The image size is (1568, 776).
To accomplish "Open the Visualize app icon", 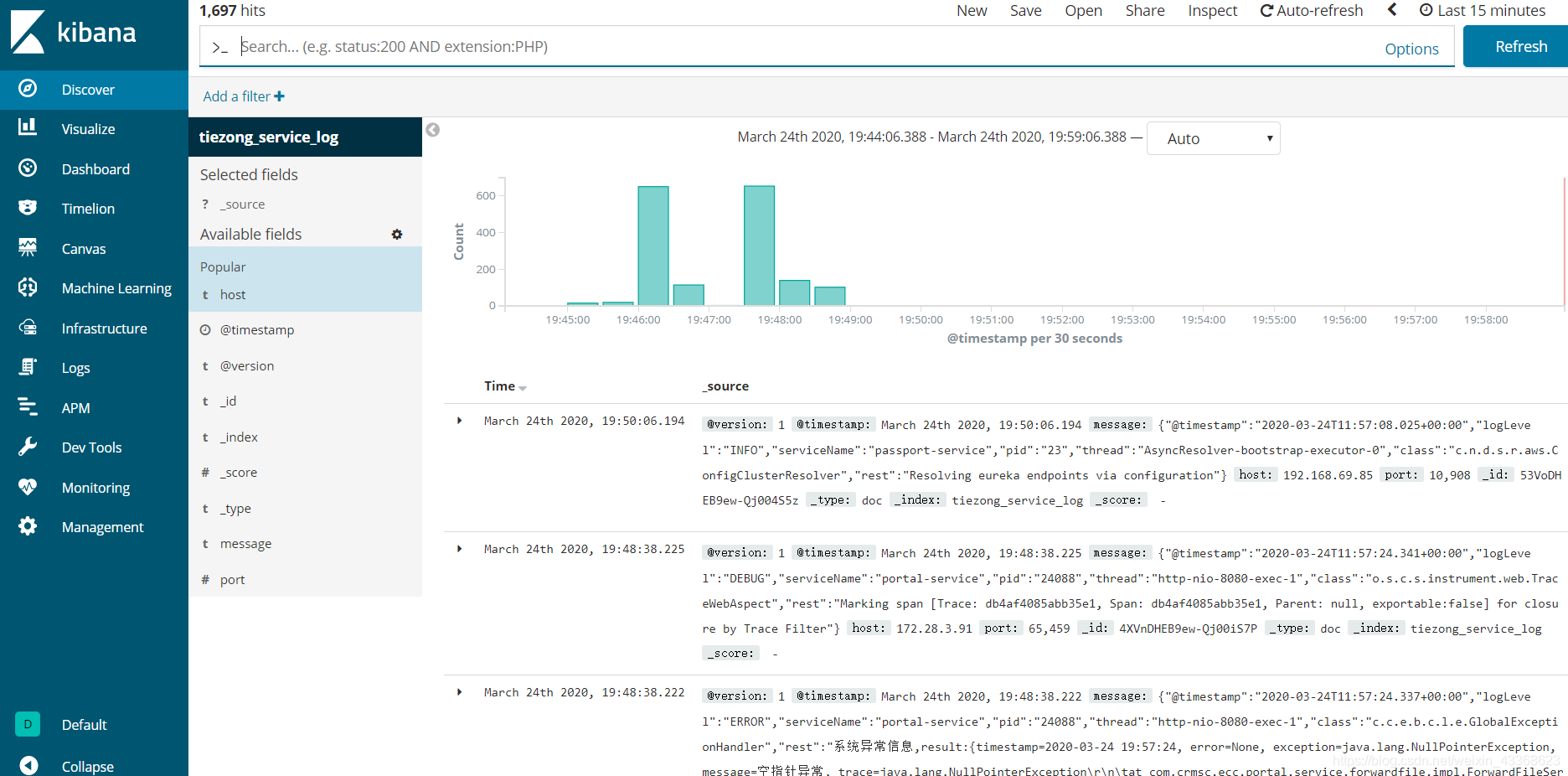I will [28, 129].
